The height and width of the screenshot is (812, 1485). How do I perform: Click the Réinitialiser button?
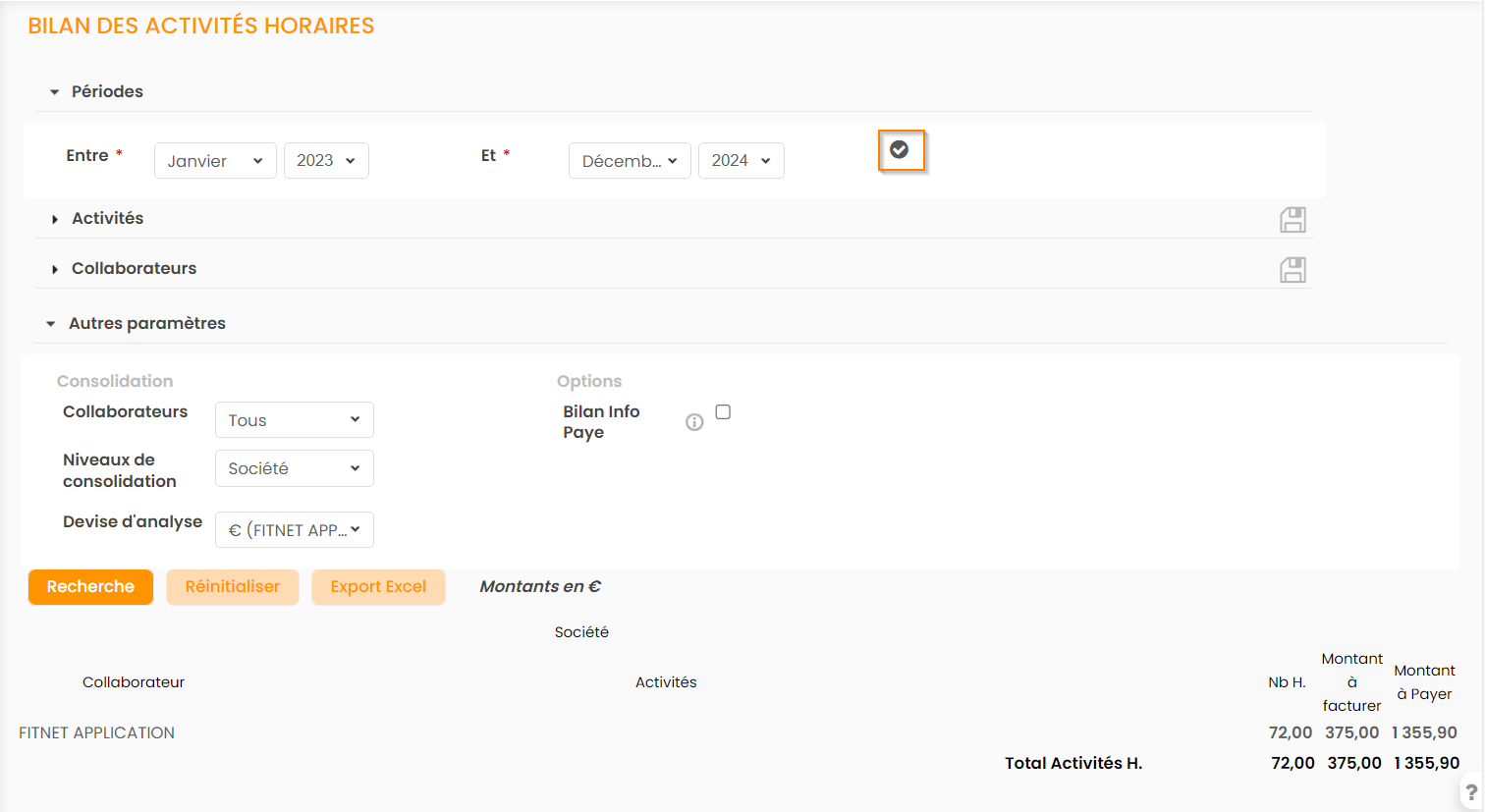tap(233, 587)
